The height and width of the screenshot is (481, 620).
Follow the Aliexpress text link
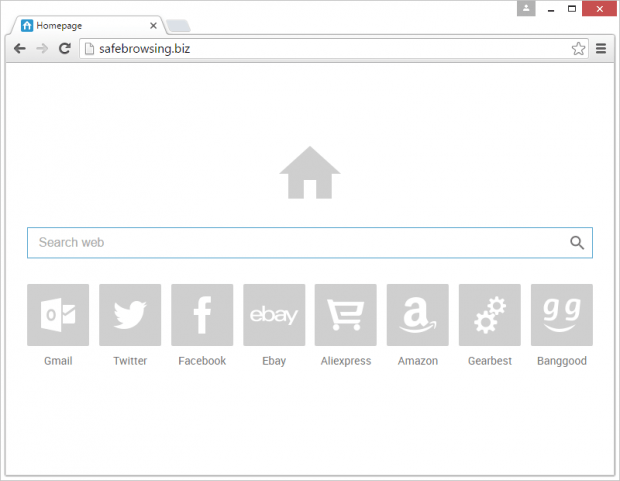pos(346,361)
